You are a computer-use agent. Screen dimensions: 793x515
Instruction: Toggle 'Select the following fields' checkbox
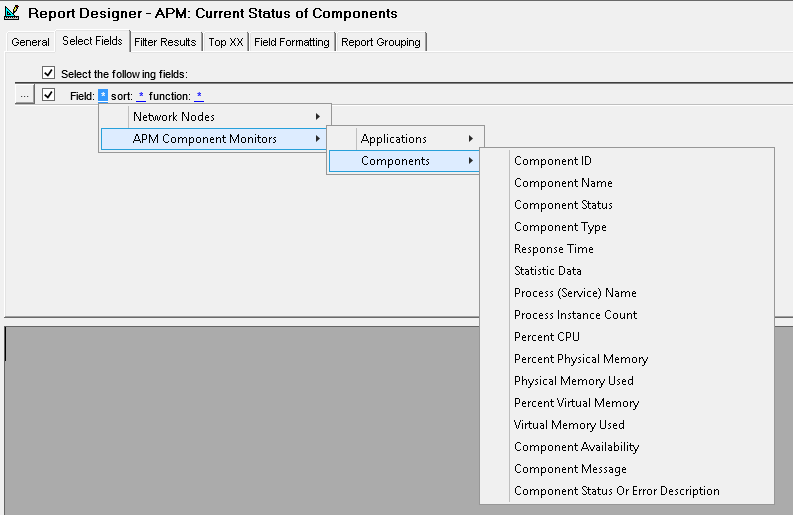coord(49,73)
